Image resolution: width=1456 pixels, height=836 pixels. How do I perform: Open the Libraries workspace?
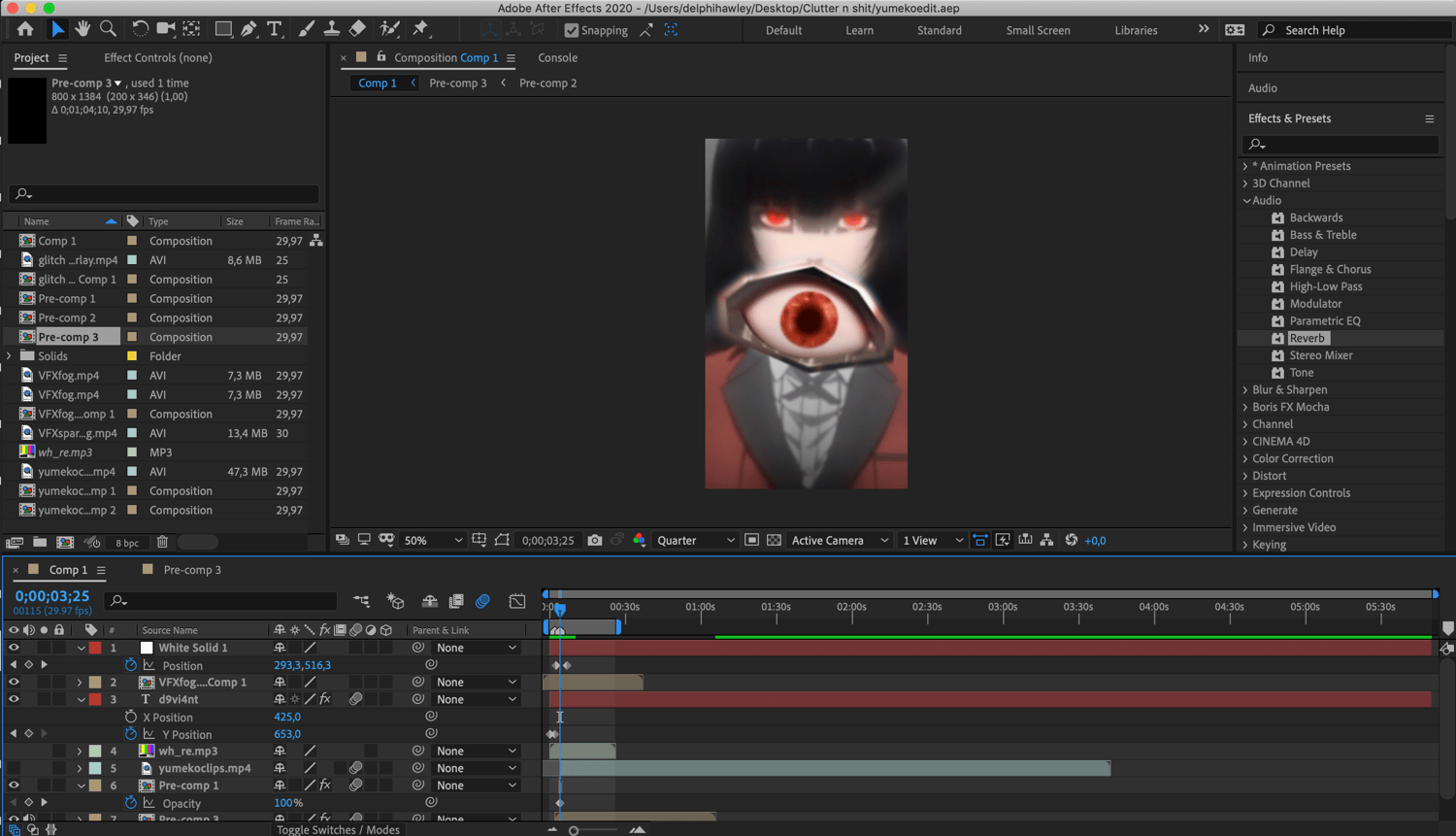click(1136, 30)
